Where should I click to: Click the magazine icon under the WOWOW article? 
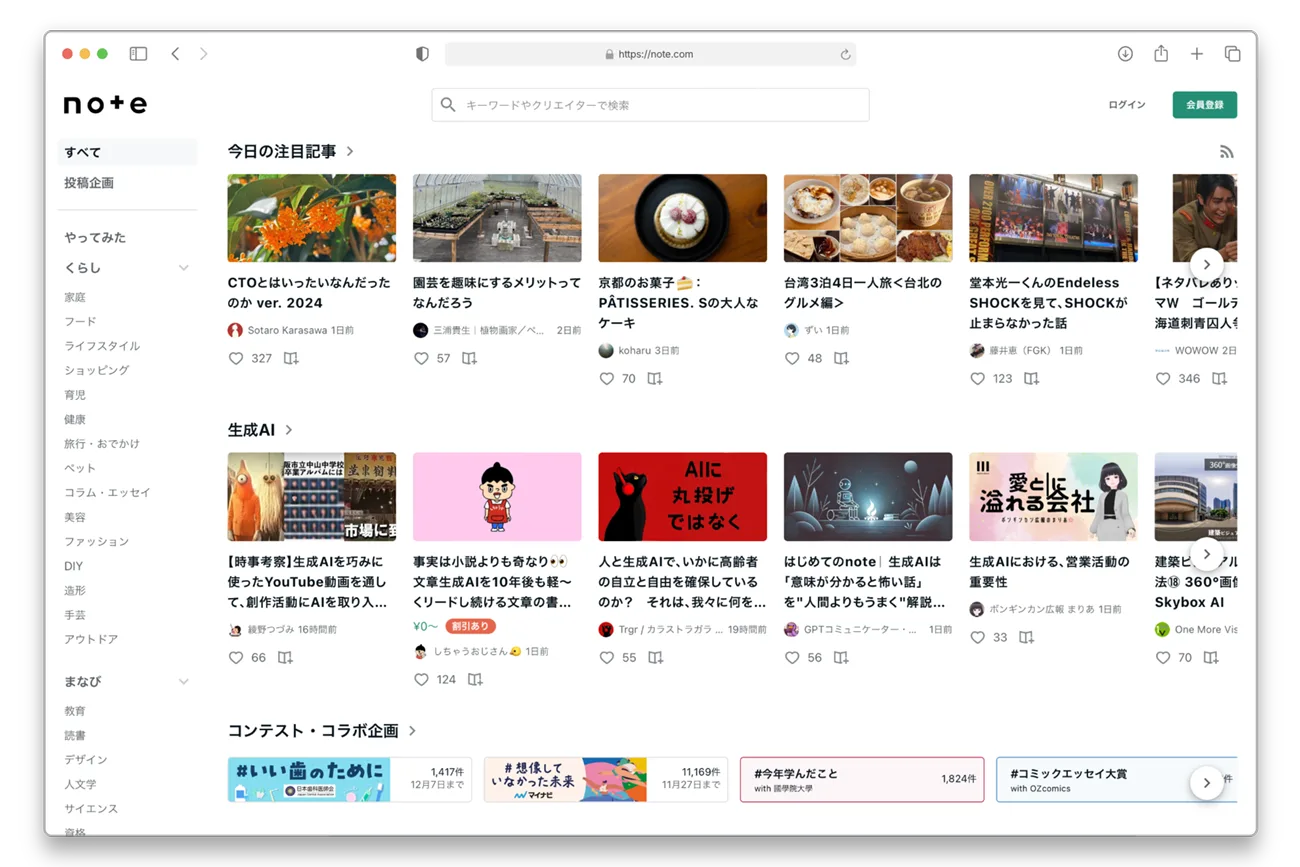(1219, 379)
